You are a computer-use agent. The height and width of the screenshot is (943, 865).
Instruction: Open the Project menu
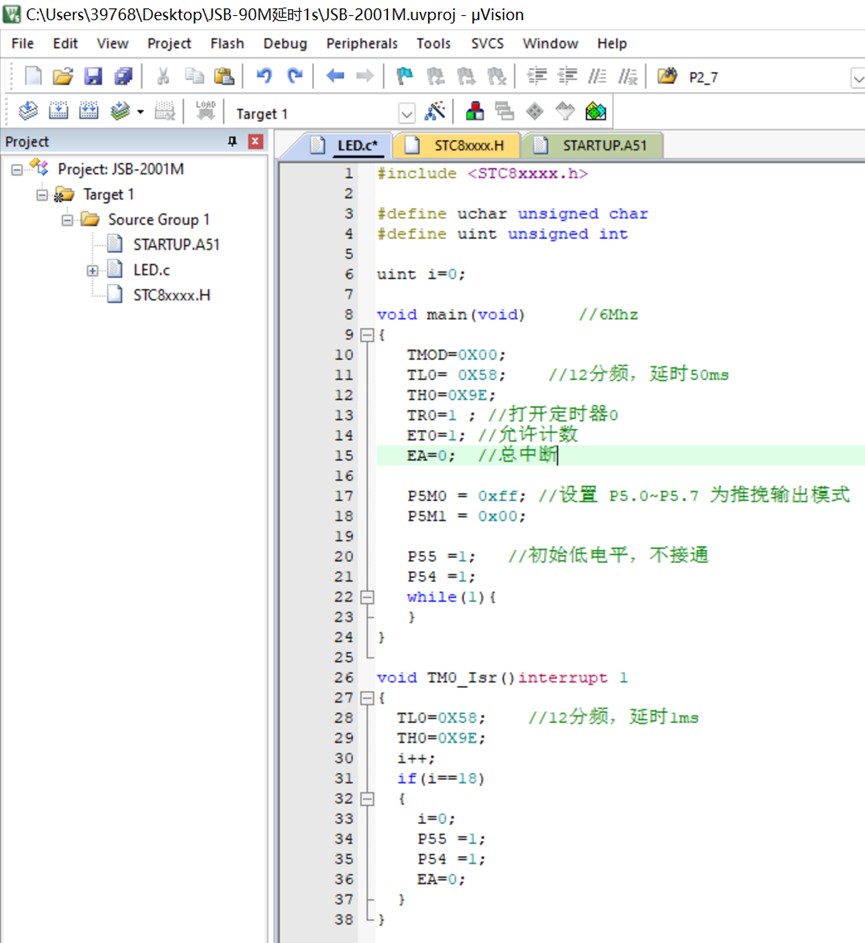tap(169, 43)
